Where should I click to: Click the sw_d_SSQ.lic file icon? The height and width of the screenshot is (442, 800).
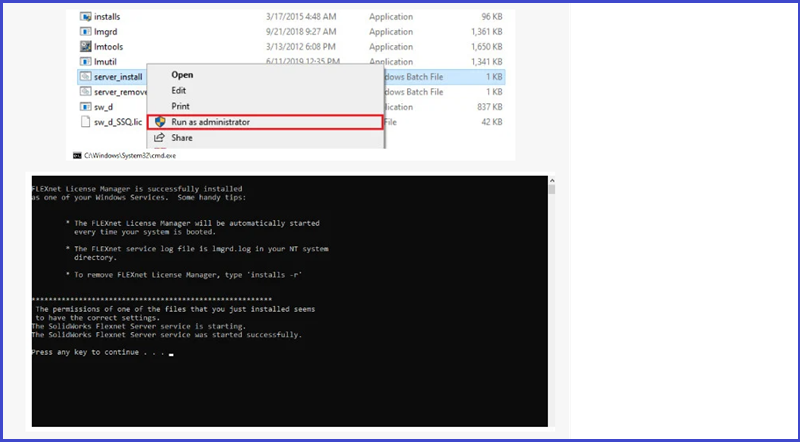pyautogui.click(x=85, y=122)
